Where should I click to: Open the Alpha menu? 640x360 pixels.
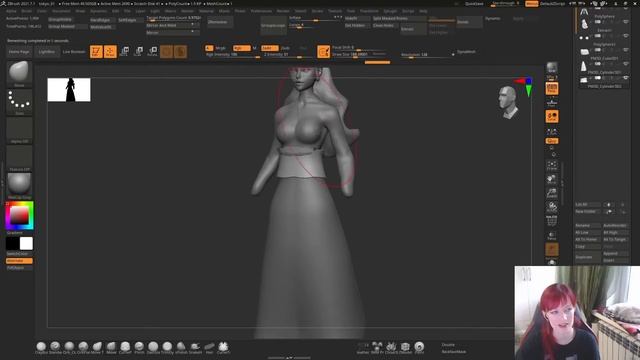pos(11,11)
